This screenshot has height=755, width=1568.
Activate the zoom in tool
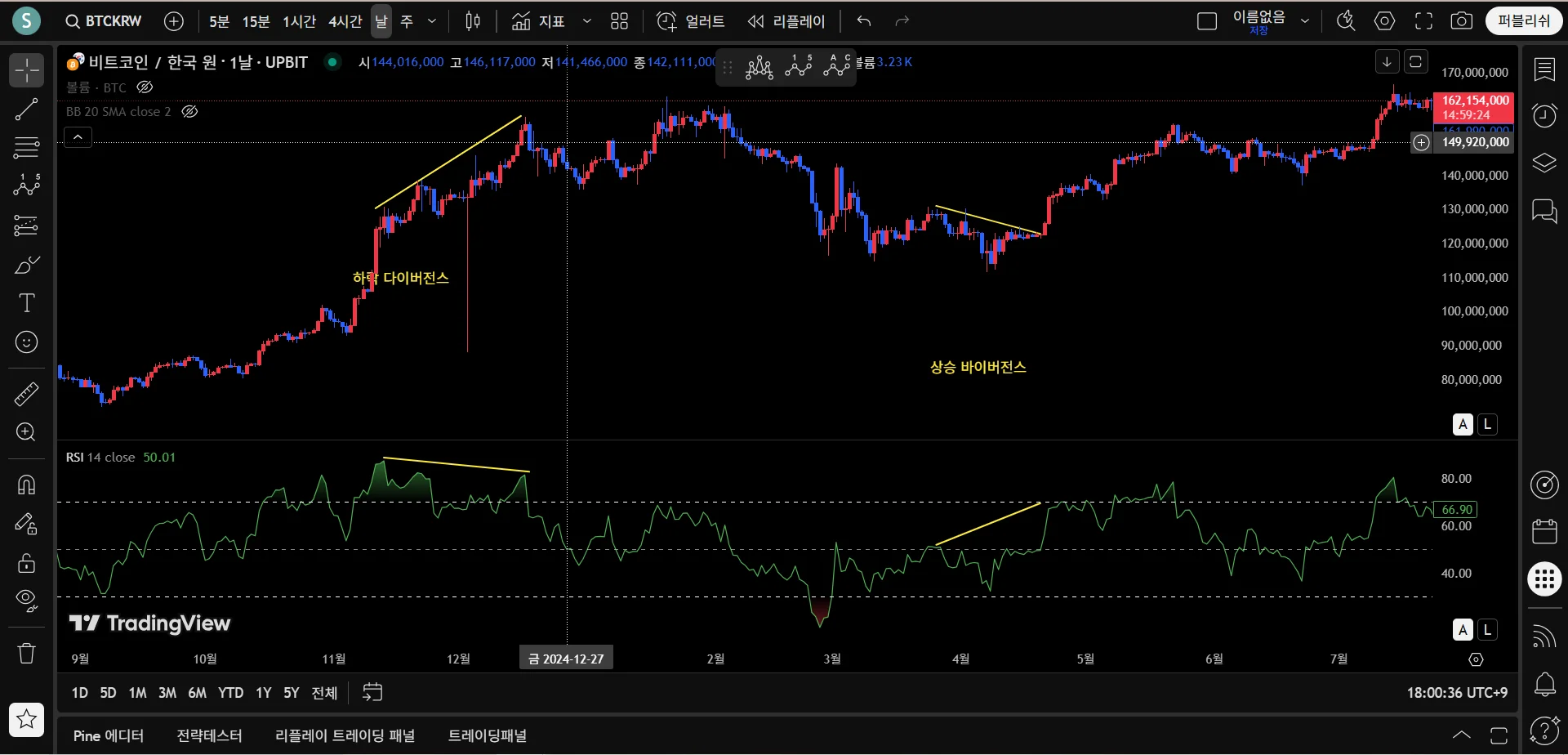click(x=26, y=432)
